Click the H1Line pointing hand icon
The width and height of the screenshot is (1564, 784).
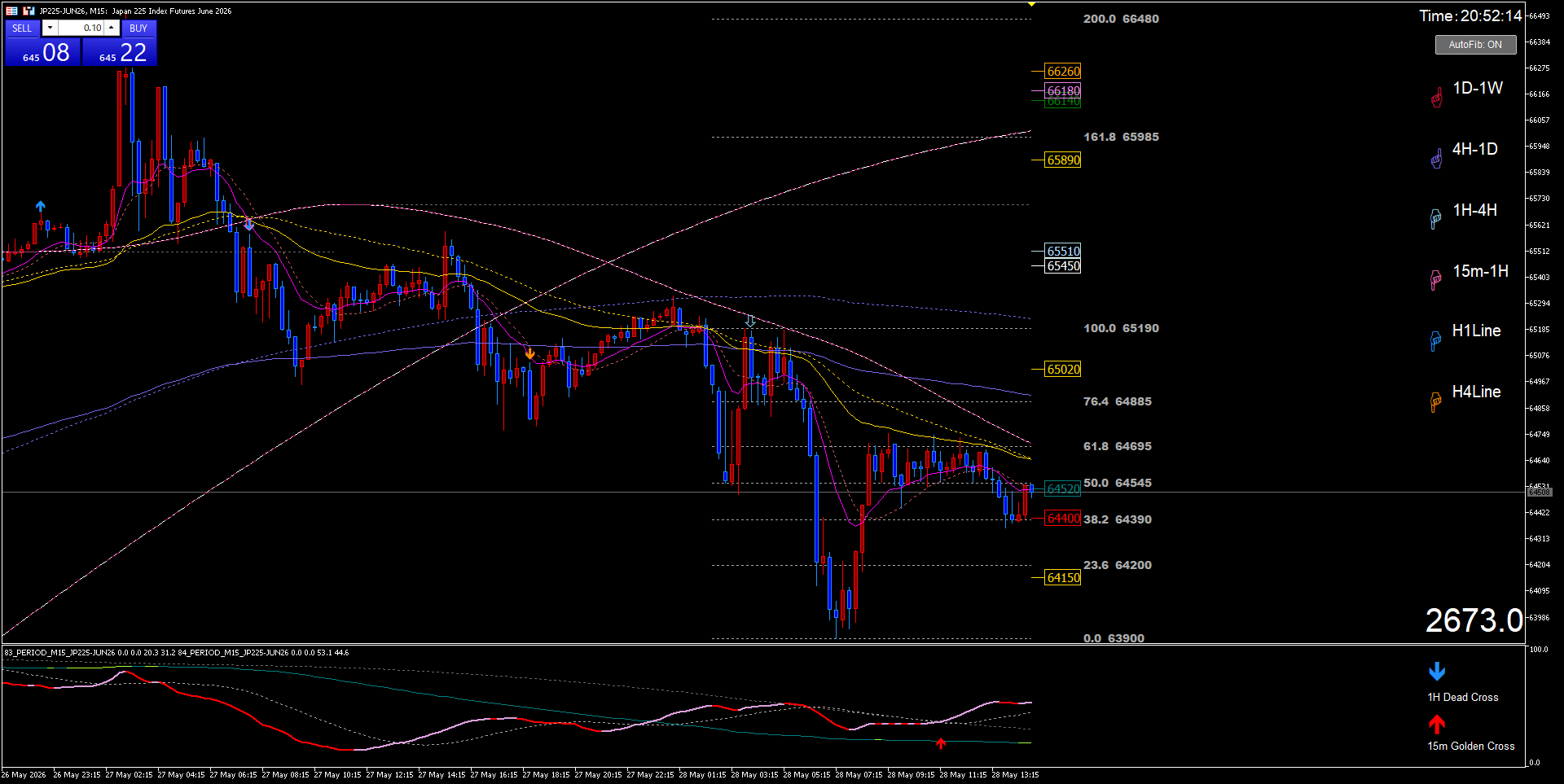coord(1436,341)
